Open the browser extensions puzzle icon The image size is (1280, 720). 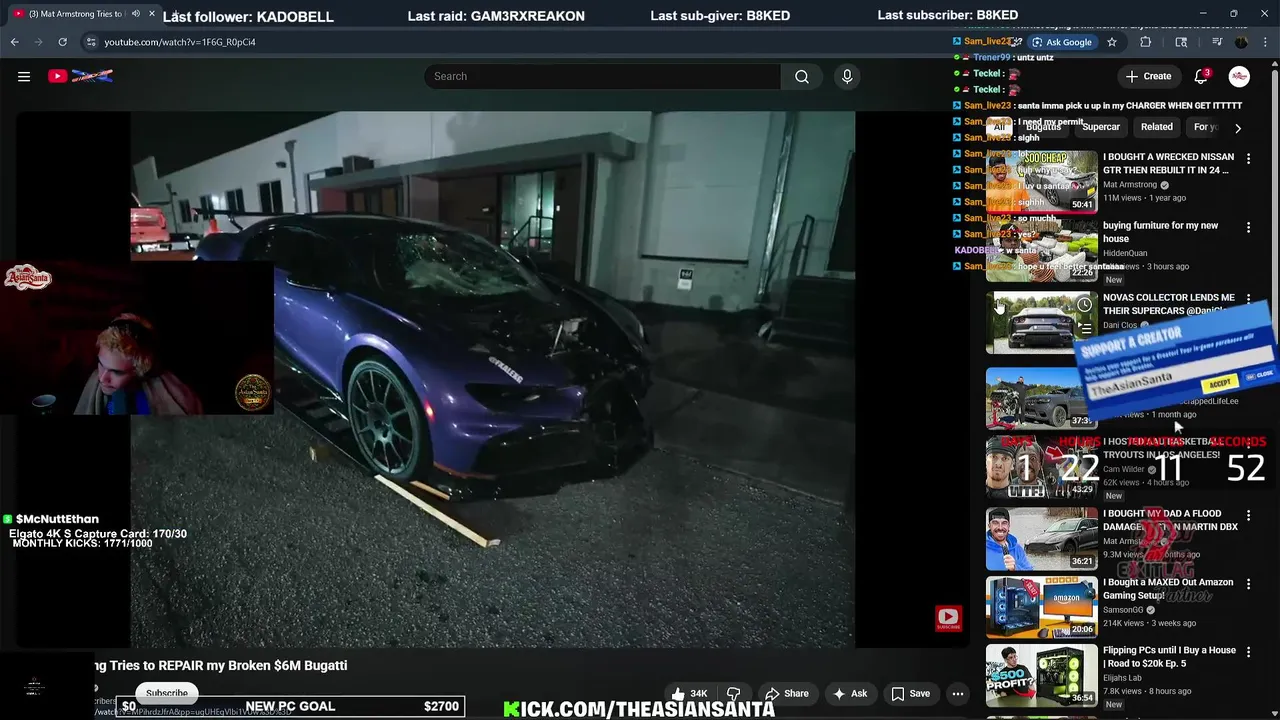coord(1146,42)
